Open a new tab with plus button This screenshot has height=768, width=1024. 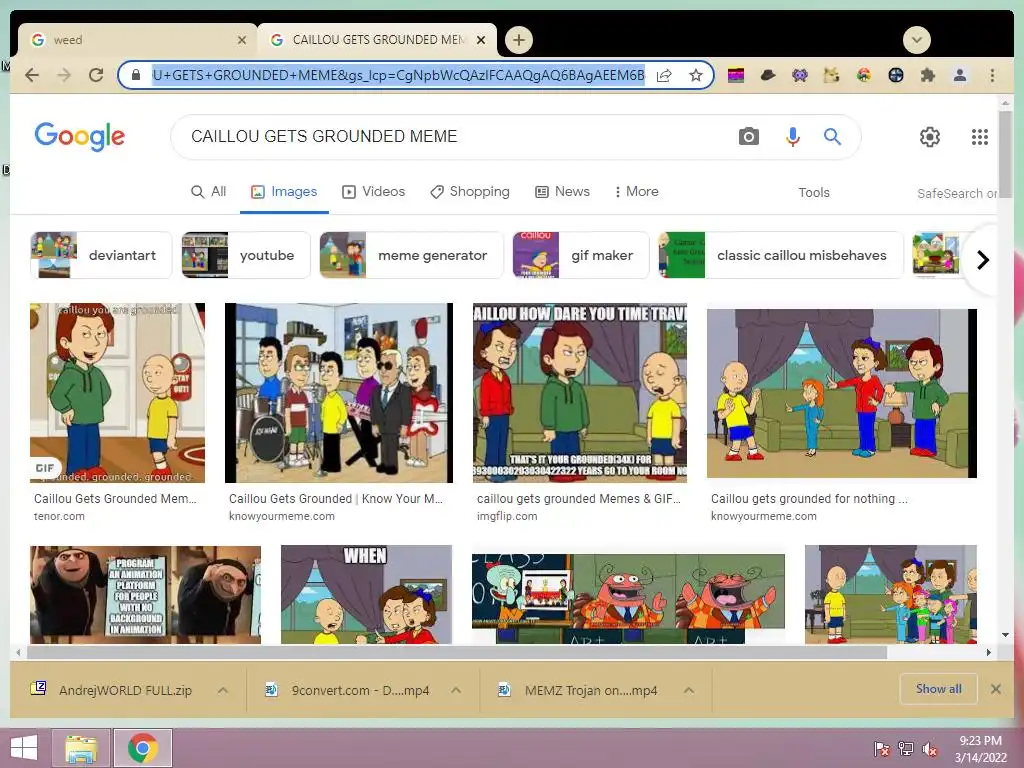click(519, 40)
